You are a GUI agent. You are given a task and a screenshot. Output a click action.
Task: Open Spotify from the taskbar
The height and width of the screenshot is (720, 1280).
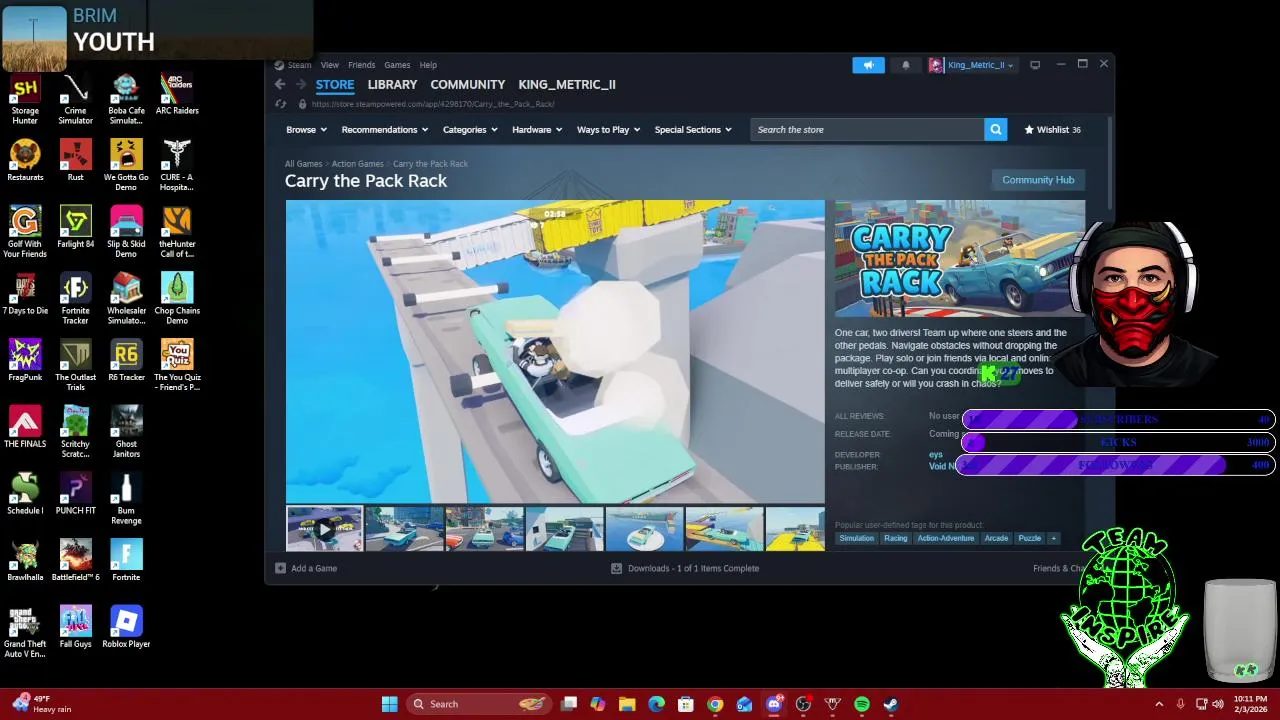click(862, 704)
